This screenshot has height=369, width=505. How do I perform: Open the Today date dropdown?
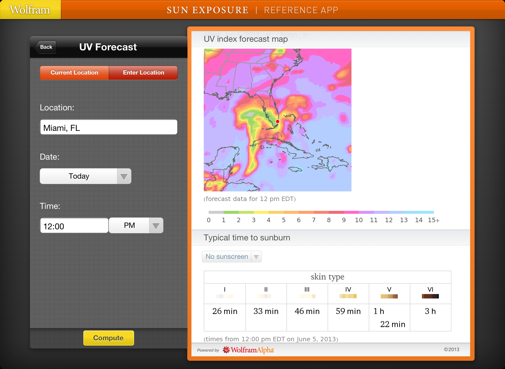point(86,176)
